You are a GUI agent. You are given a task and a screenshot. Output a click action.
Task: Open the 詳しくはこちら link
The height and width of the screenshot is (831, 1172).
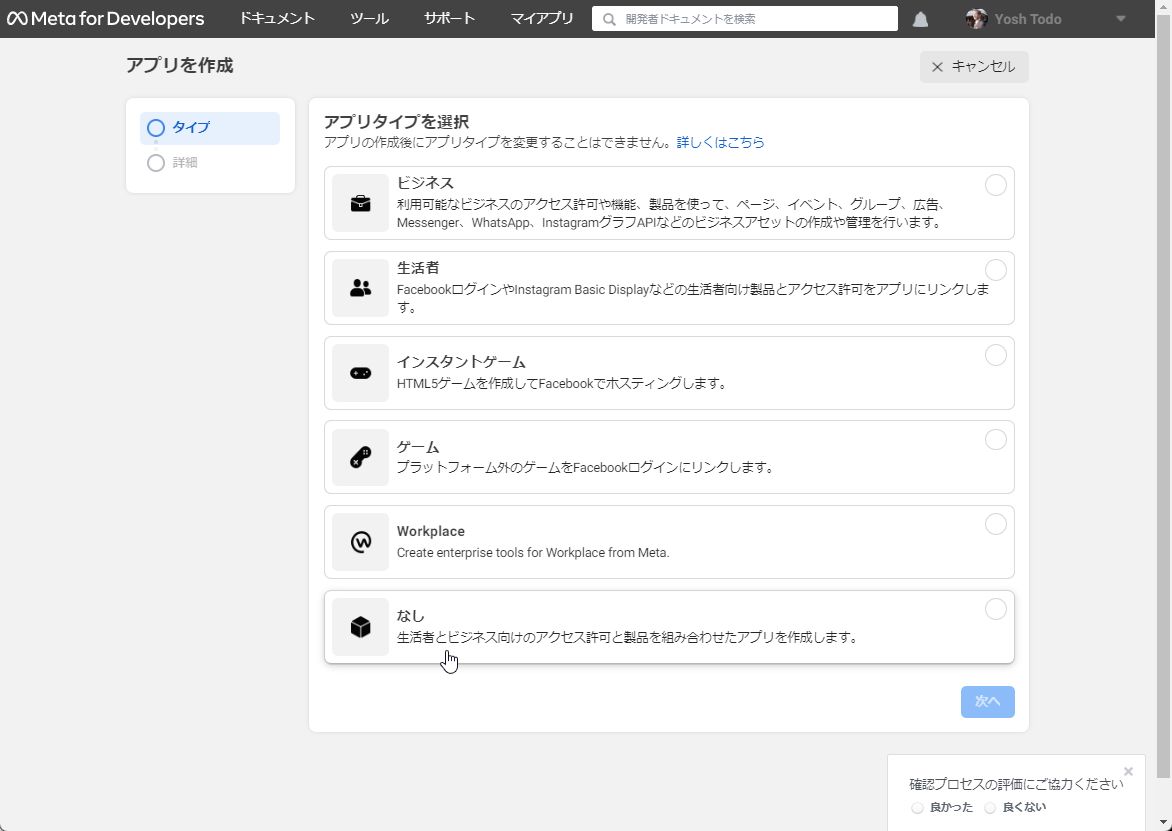click(x=720, y=143)
